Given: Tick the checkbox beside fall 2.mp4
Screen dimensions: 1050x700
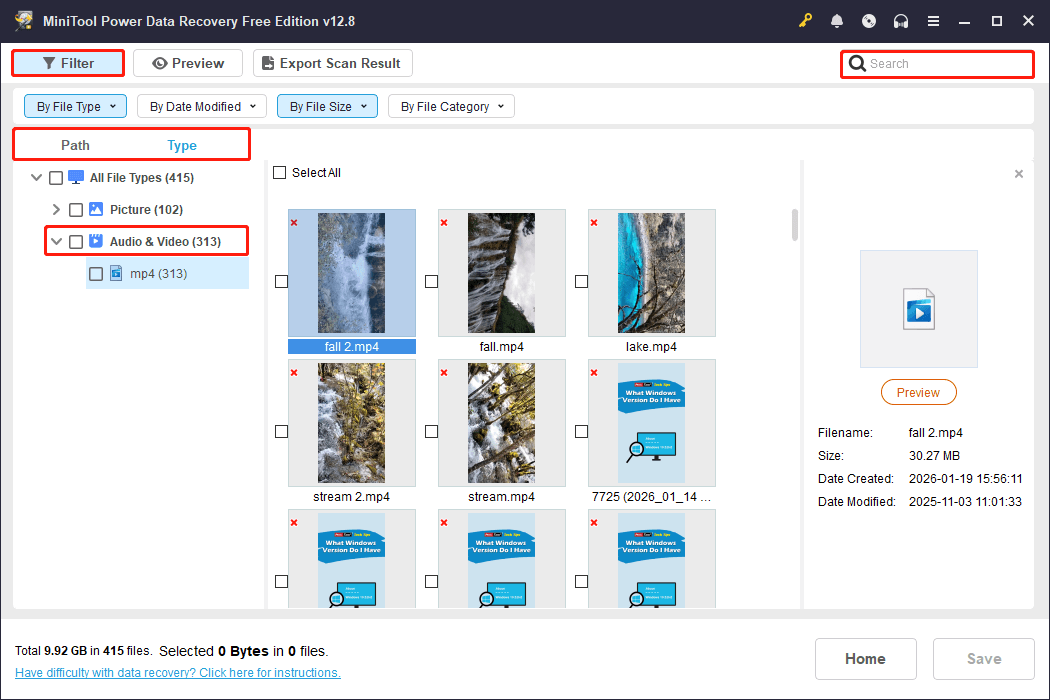Looking at the screenshot, I should 281,282.
